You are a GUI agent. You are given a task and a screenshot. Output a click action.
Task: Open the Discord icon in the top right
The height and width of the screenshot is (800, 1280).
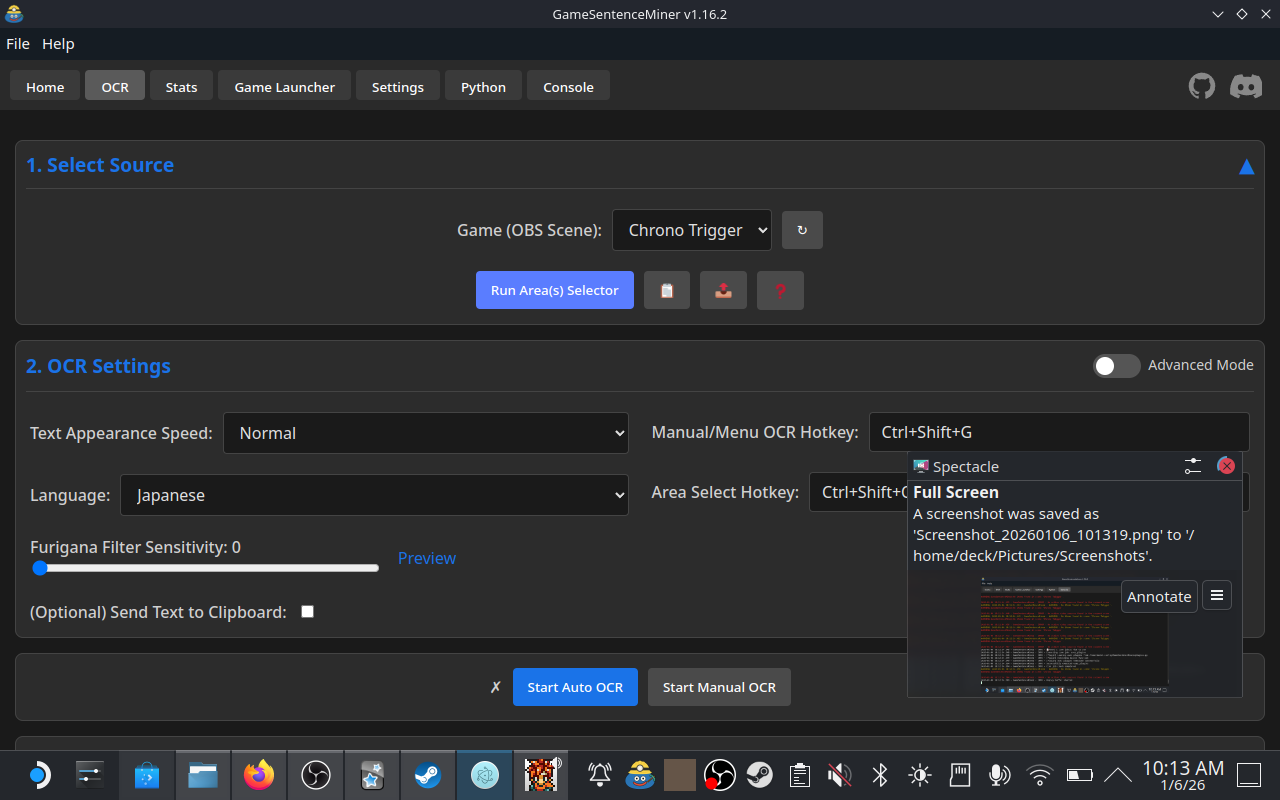[1246, 86]
